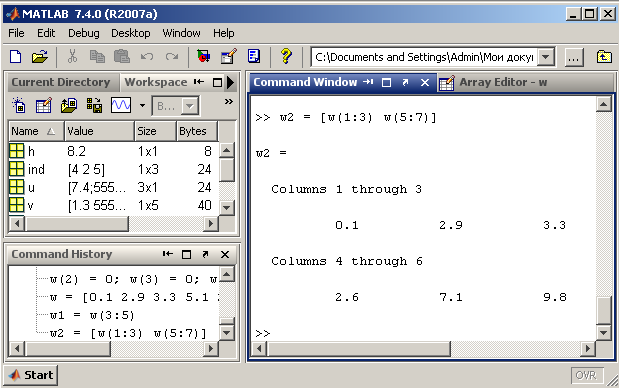Image resolution: width=619 pixels, height=388 pixels.
Task: Paste with the clipboard toolbar icon
Action: [x=122, y=57]
